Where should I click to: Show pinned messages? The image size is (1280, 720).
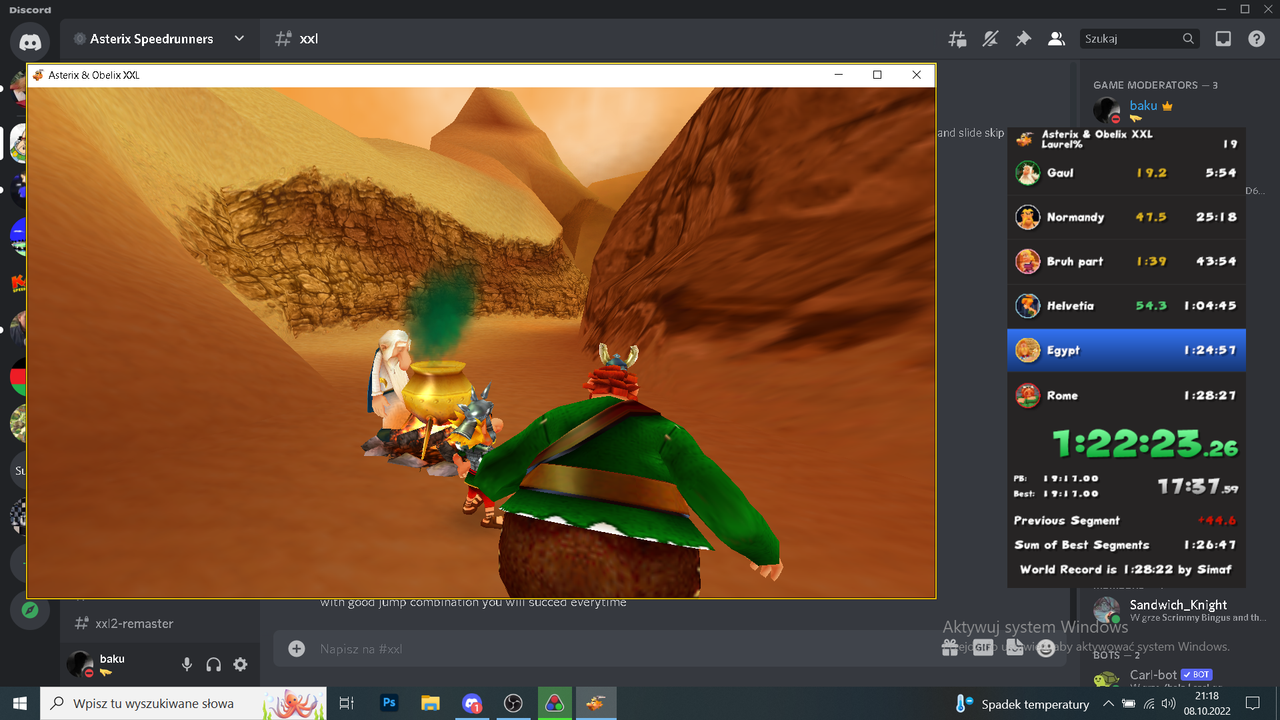[x=1023, y=39]
